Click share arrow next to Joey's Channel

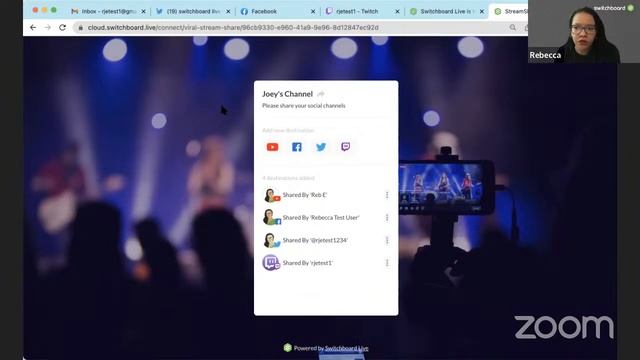coord(321,94)
